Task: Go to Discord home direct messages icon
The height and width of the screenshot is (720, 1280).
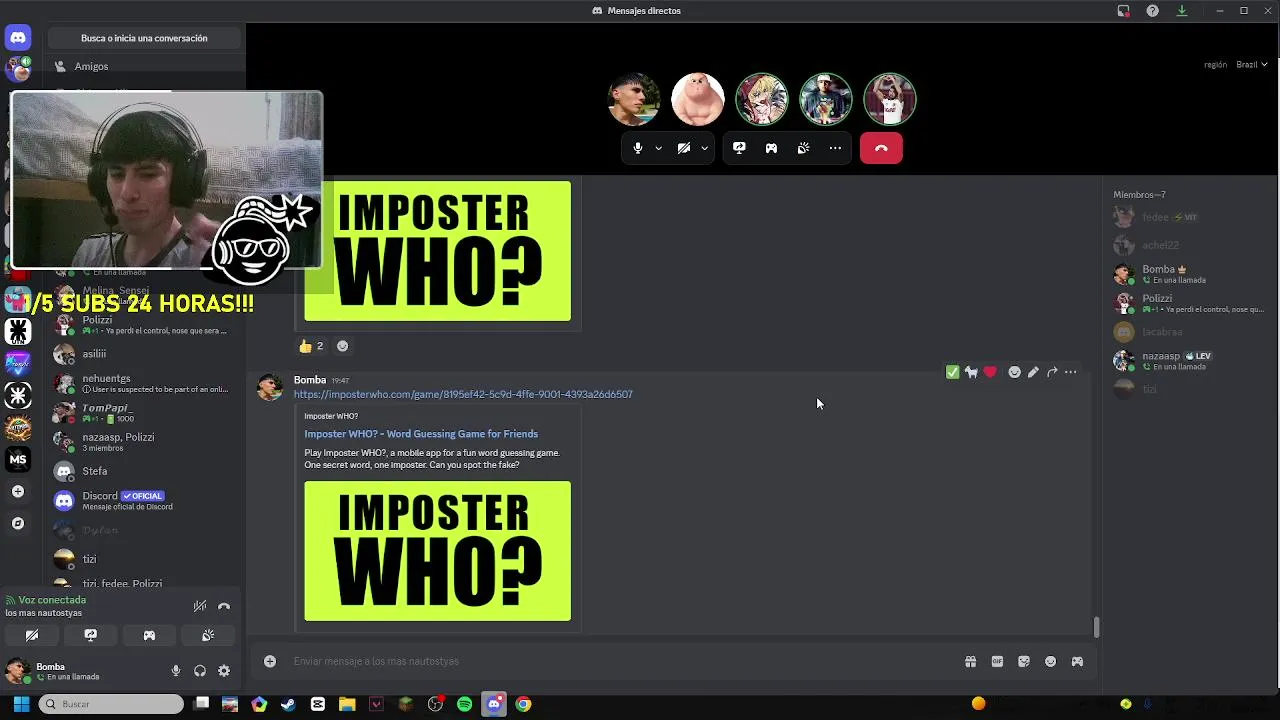Action: 17,38
